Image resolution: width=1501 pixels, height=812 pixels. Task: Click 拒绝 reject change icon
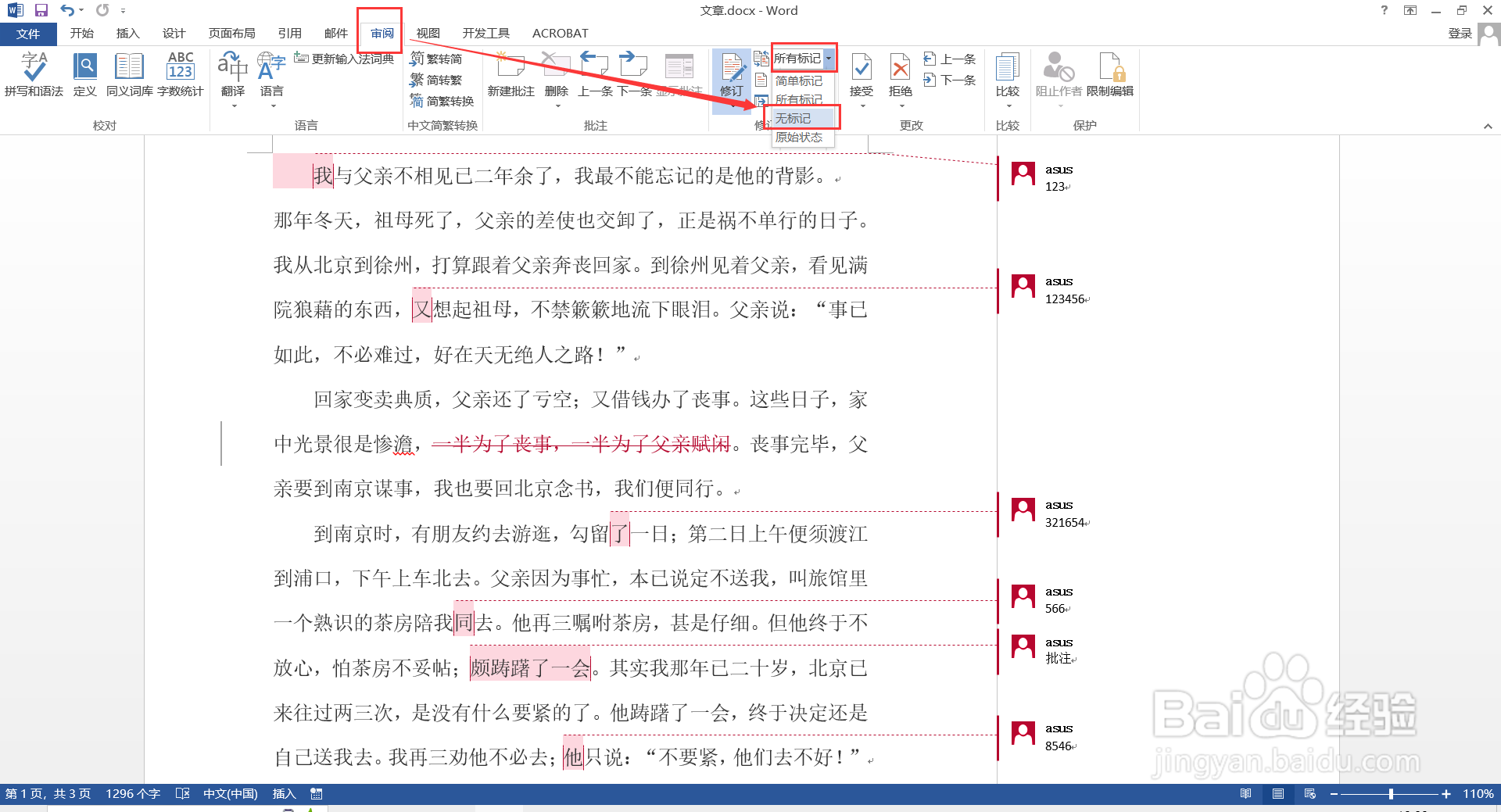click(901, 69)
